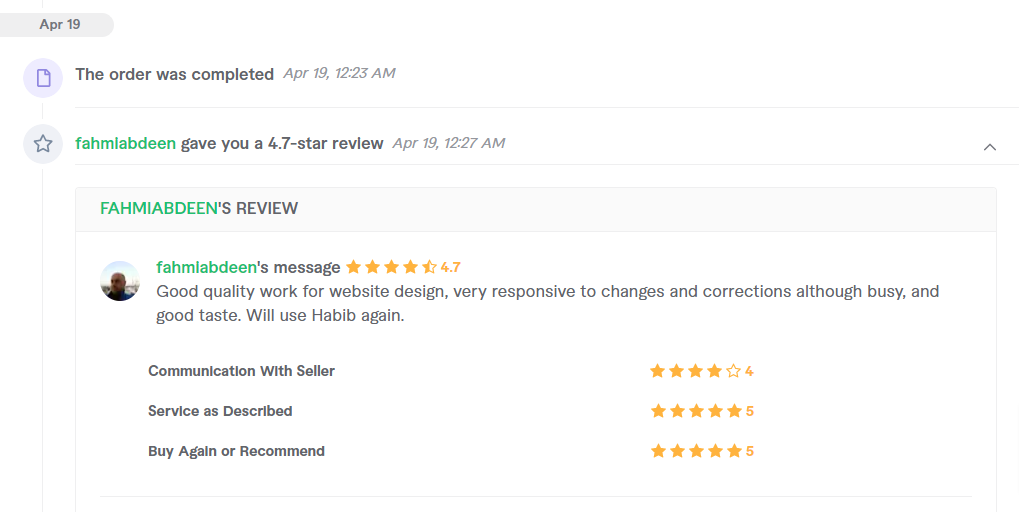1019x512 pixels.
Task: Click the Service as Described label
Action: 220,411
